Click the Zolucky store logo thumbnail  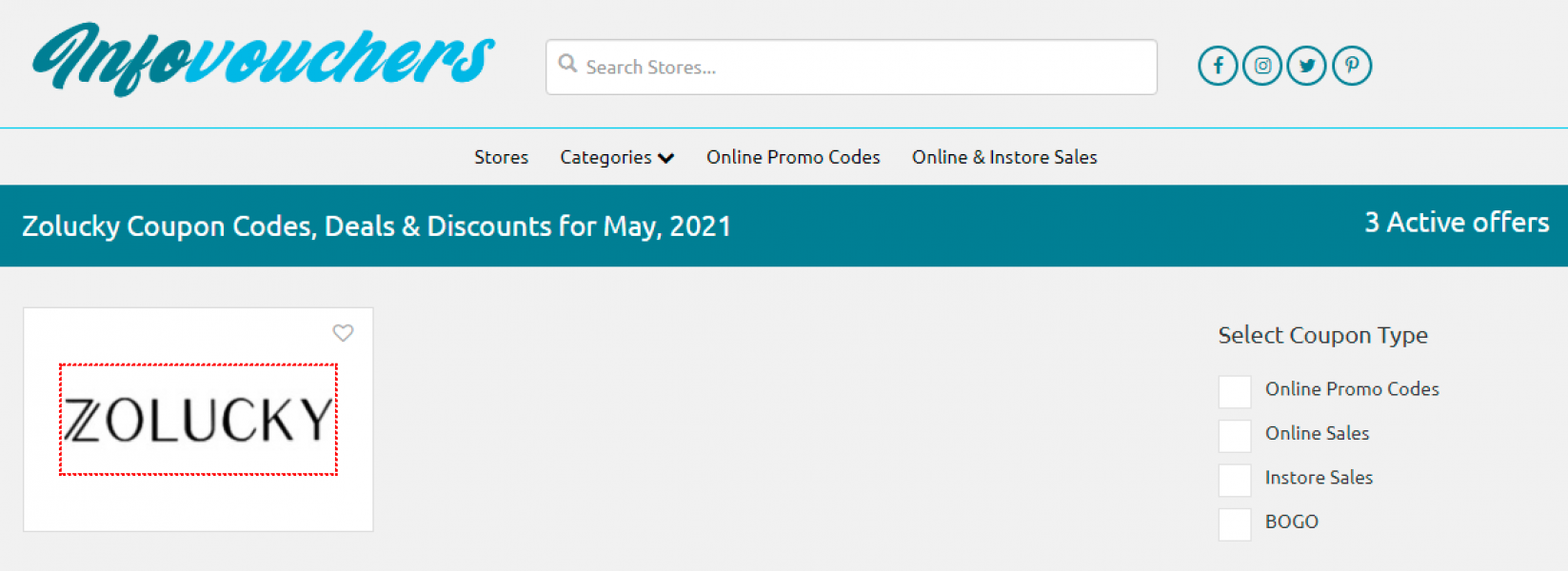[198, 419]
